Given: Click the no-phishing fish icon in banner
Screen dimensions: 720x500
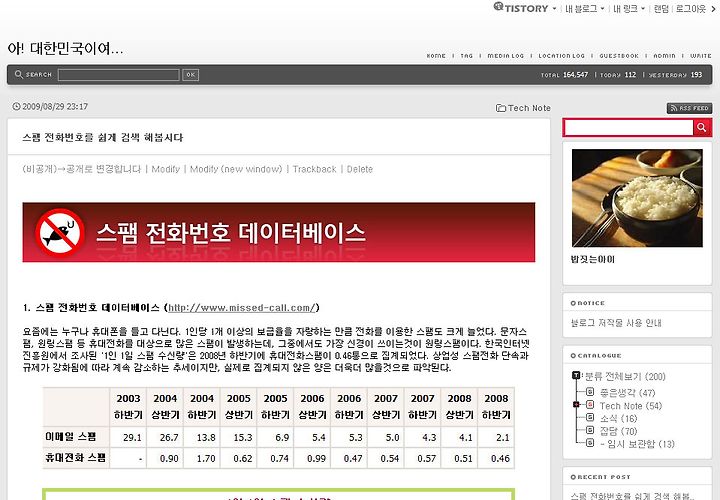Looking at the screenshot, I should (60, 232).
